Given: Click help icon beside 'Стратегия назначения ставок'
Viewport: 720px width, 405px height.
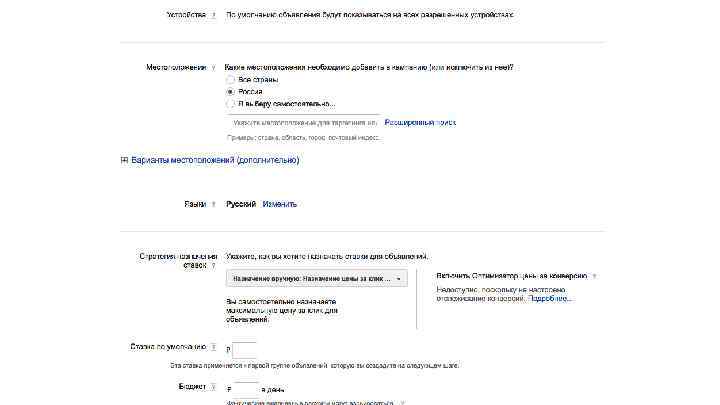Looking at the screenshot, I should pyautogui.click(x=214, y=265).
